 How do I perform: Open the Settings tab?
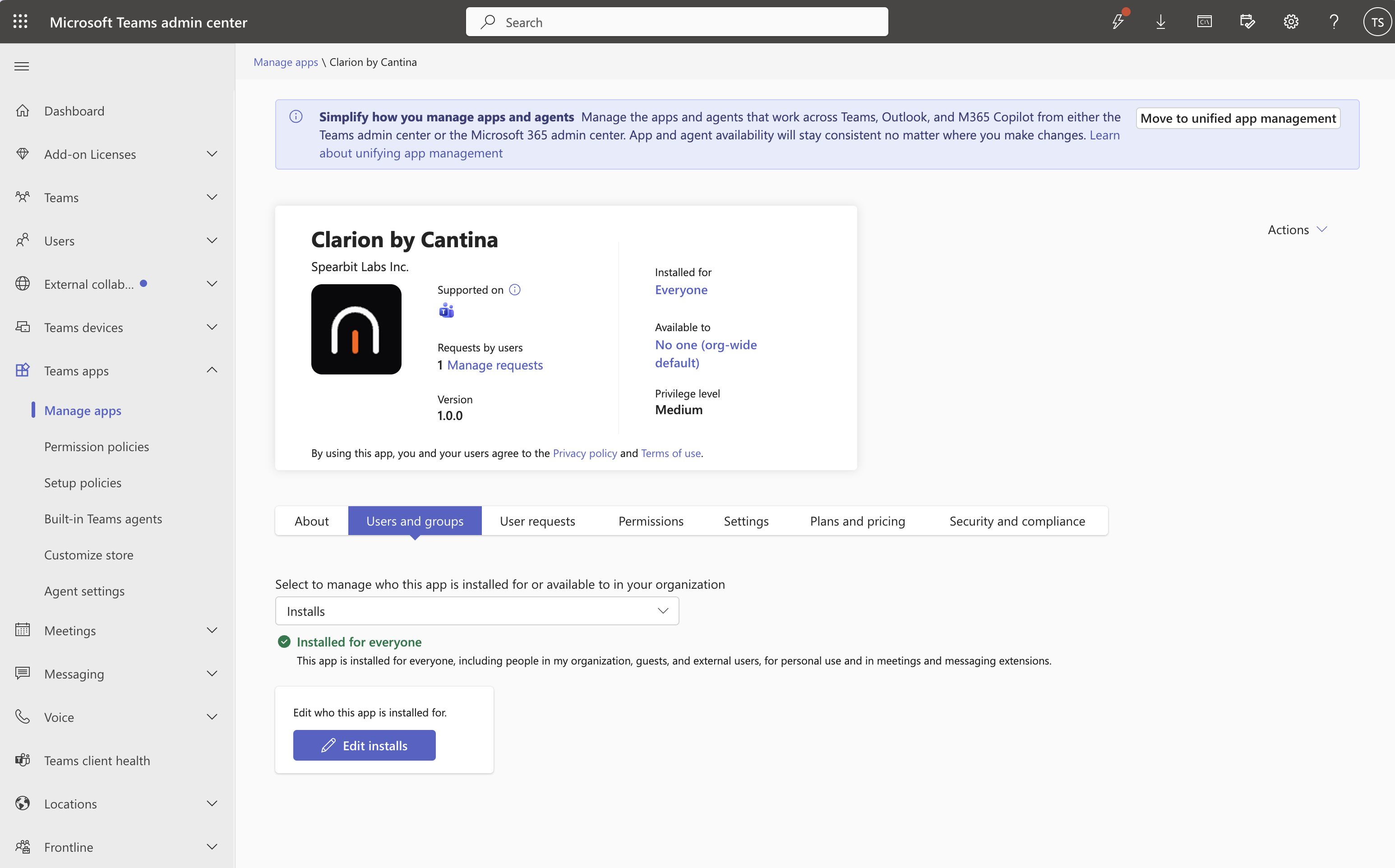(x=746, y=521)
